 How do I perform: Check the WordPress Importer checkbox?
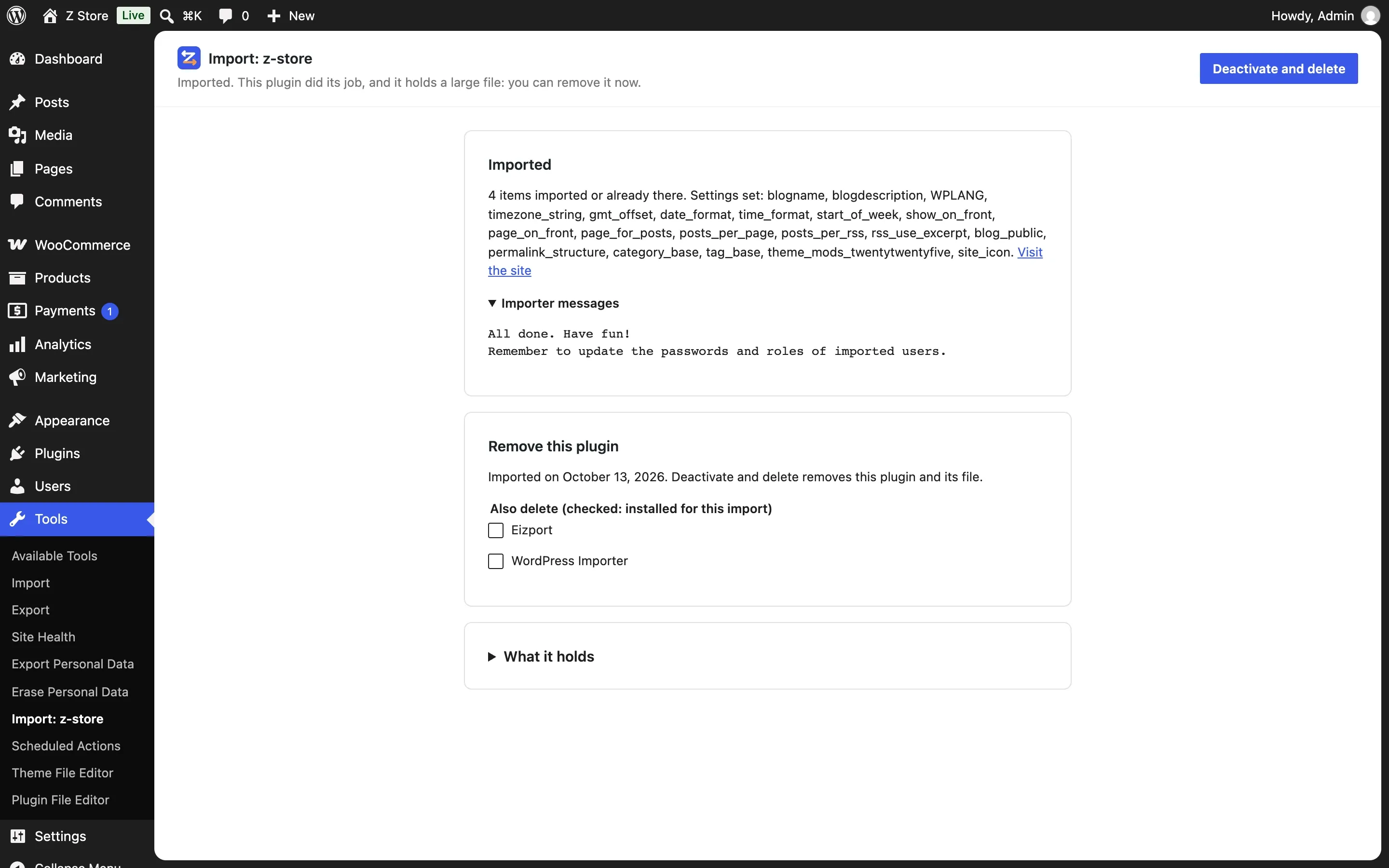pyautogui.click(x=495, y=561)
